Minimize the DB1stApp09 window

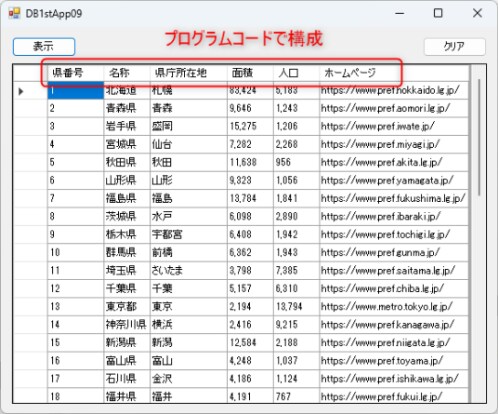400,13
